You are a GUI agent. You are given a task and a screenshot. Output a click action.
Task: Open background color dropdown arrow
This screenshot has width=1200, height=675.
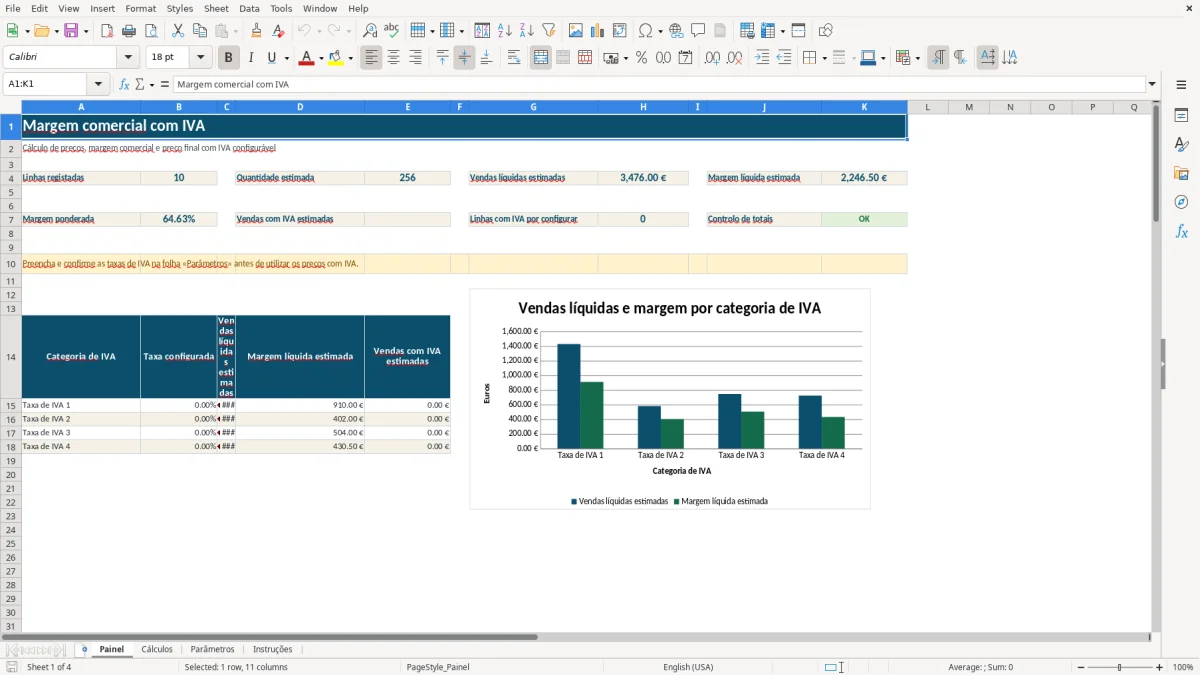(350, 58)
